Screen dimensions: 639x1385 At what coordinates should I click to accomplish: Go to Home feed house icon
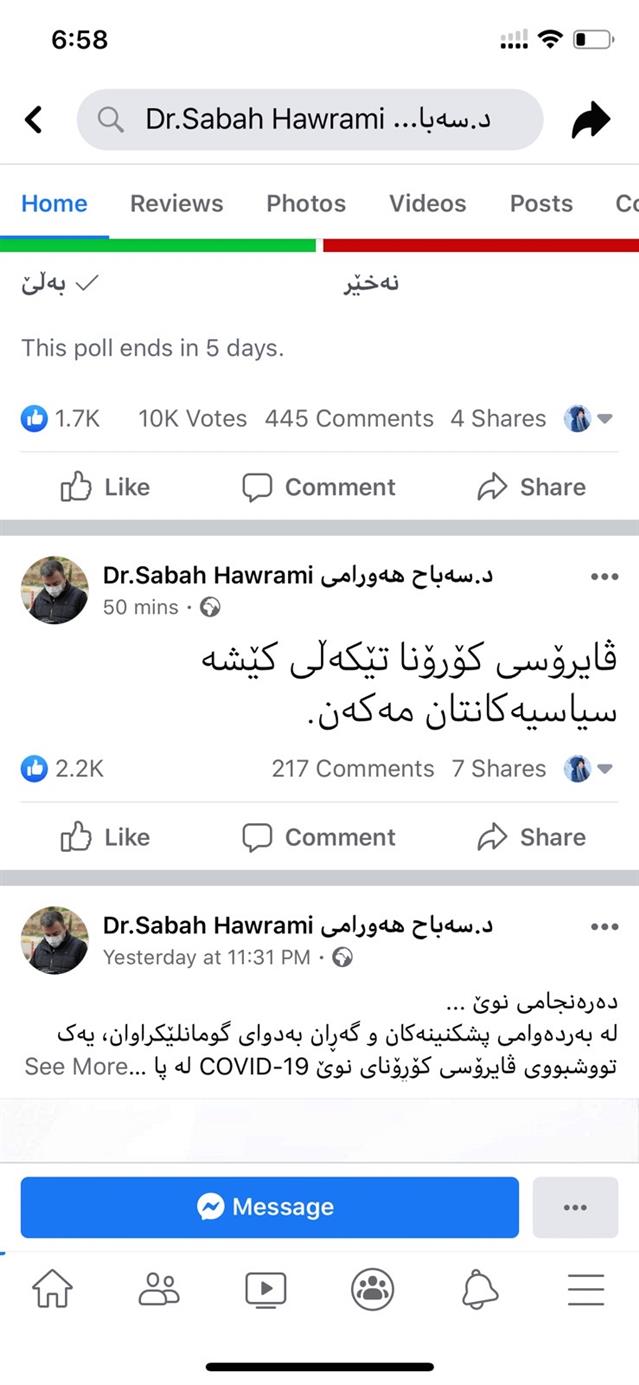point(53,1290)
